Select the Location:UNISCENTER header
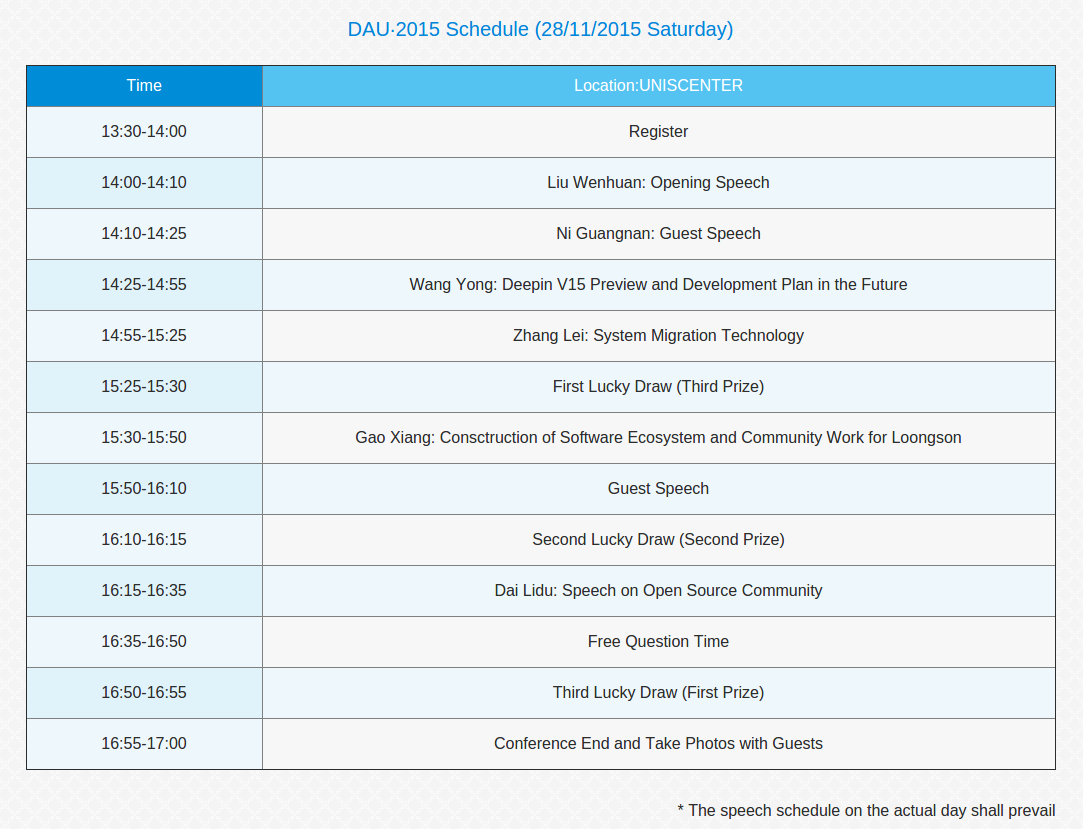1083x829 pixels. (x=659, y=86)
